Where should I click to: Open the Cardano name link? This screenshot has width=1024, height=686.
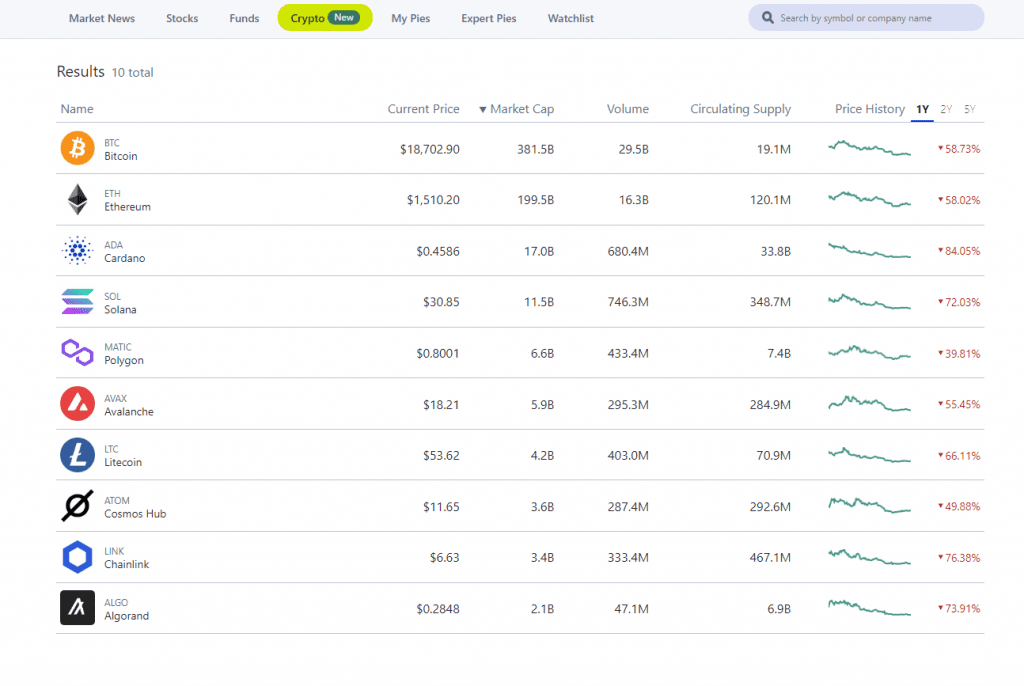[x=125, y=258]
